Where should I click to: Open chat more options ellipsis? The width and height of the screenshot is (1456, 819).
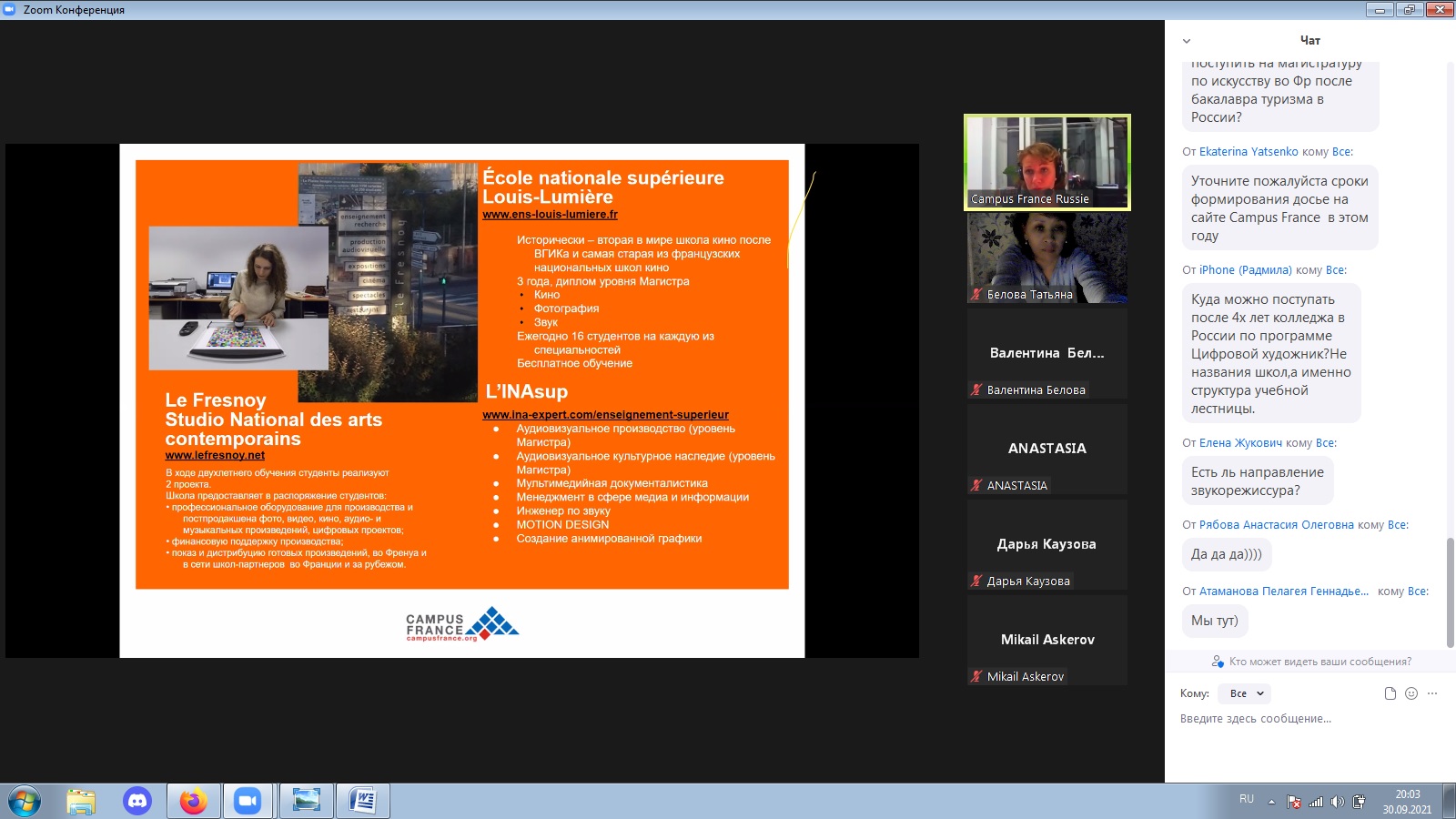point(1432,693)
